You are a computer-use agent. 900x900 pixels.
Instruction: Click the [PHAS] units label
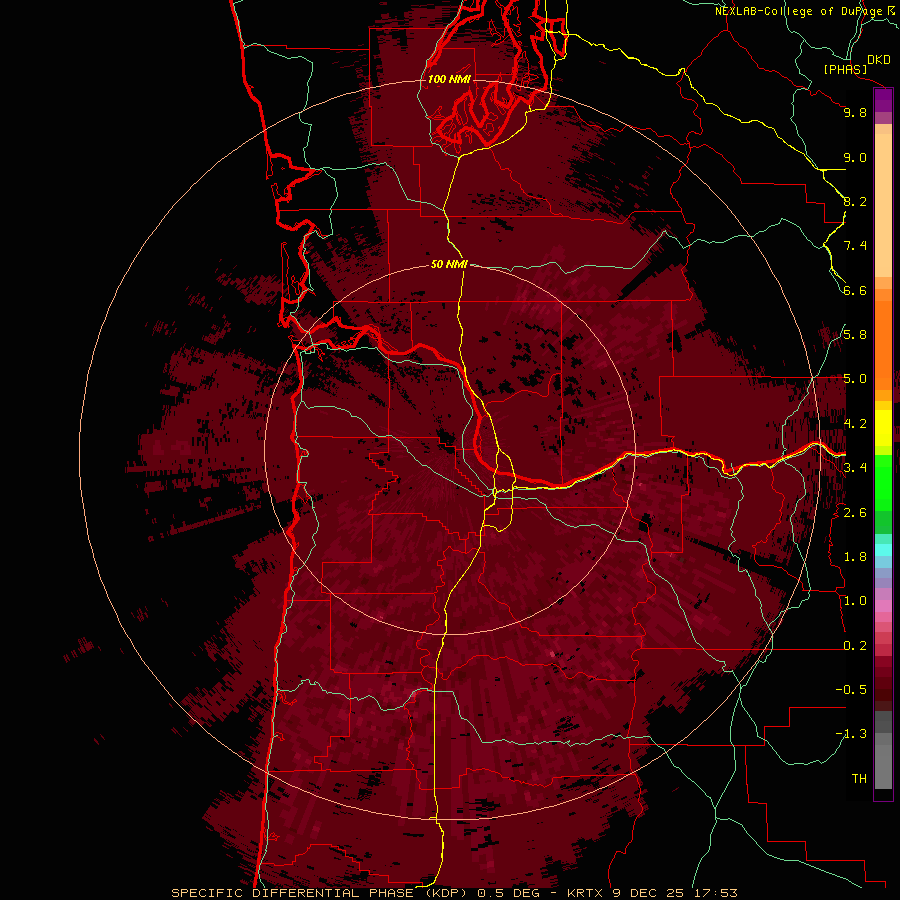point(845,69)
